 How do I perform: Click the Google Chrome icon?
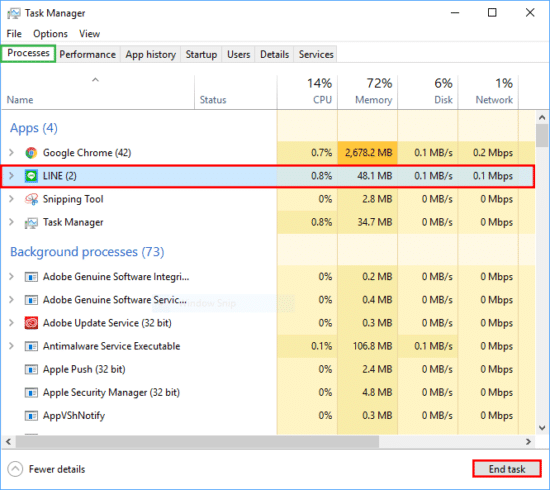31,153
